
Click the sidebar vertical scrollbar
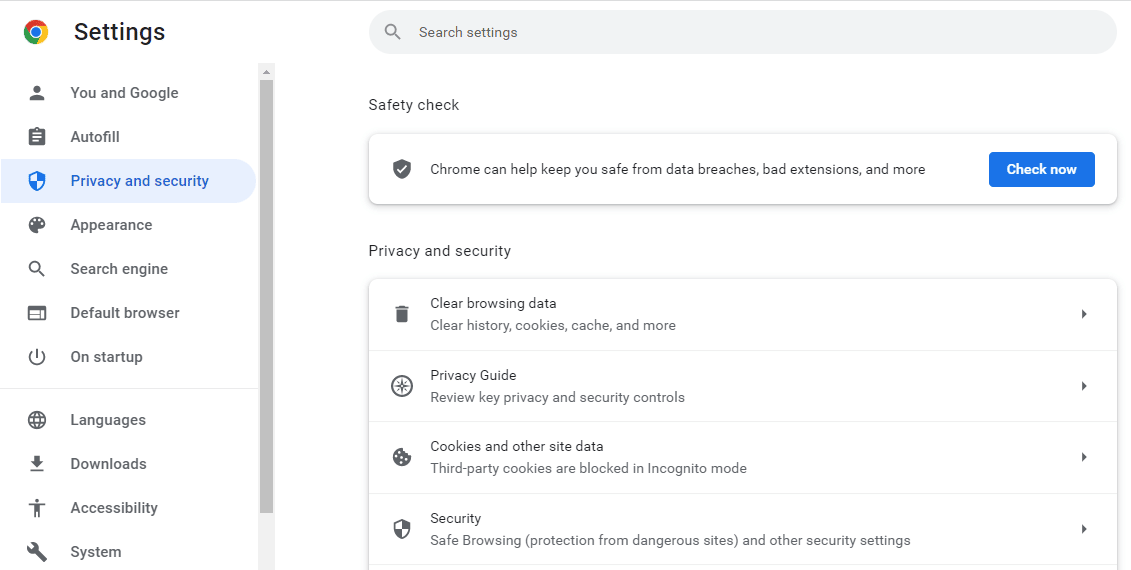click(266, 300)
